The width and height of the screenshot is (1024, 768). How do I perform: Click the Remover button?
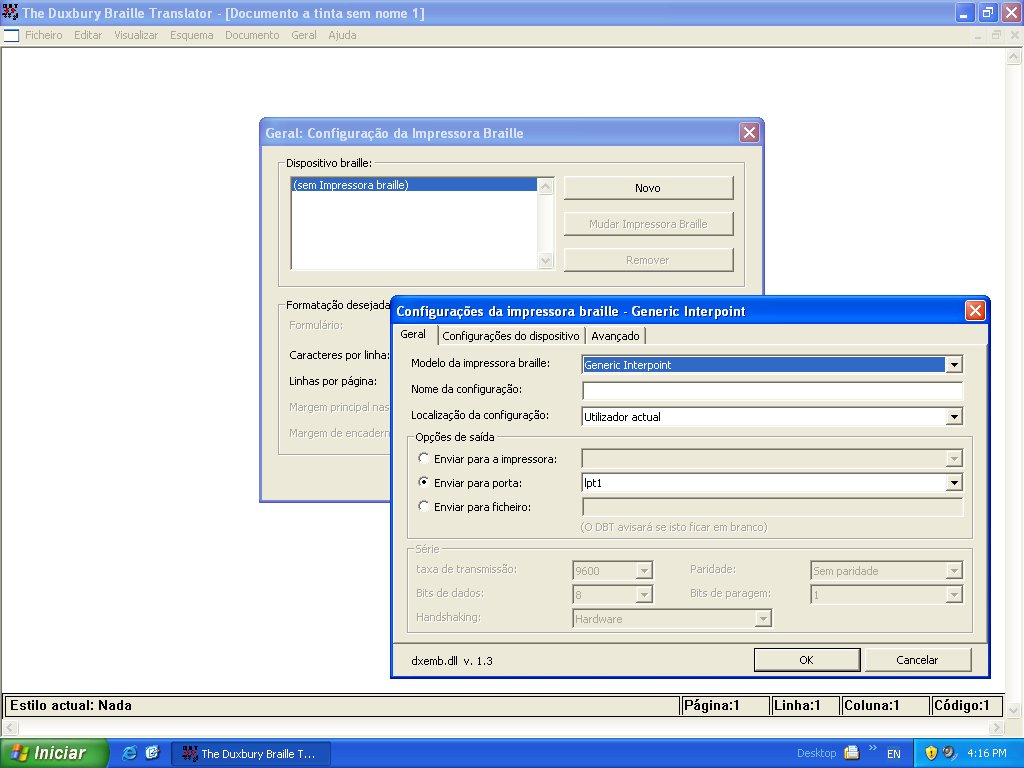click(648, 260)
